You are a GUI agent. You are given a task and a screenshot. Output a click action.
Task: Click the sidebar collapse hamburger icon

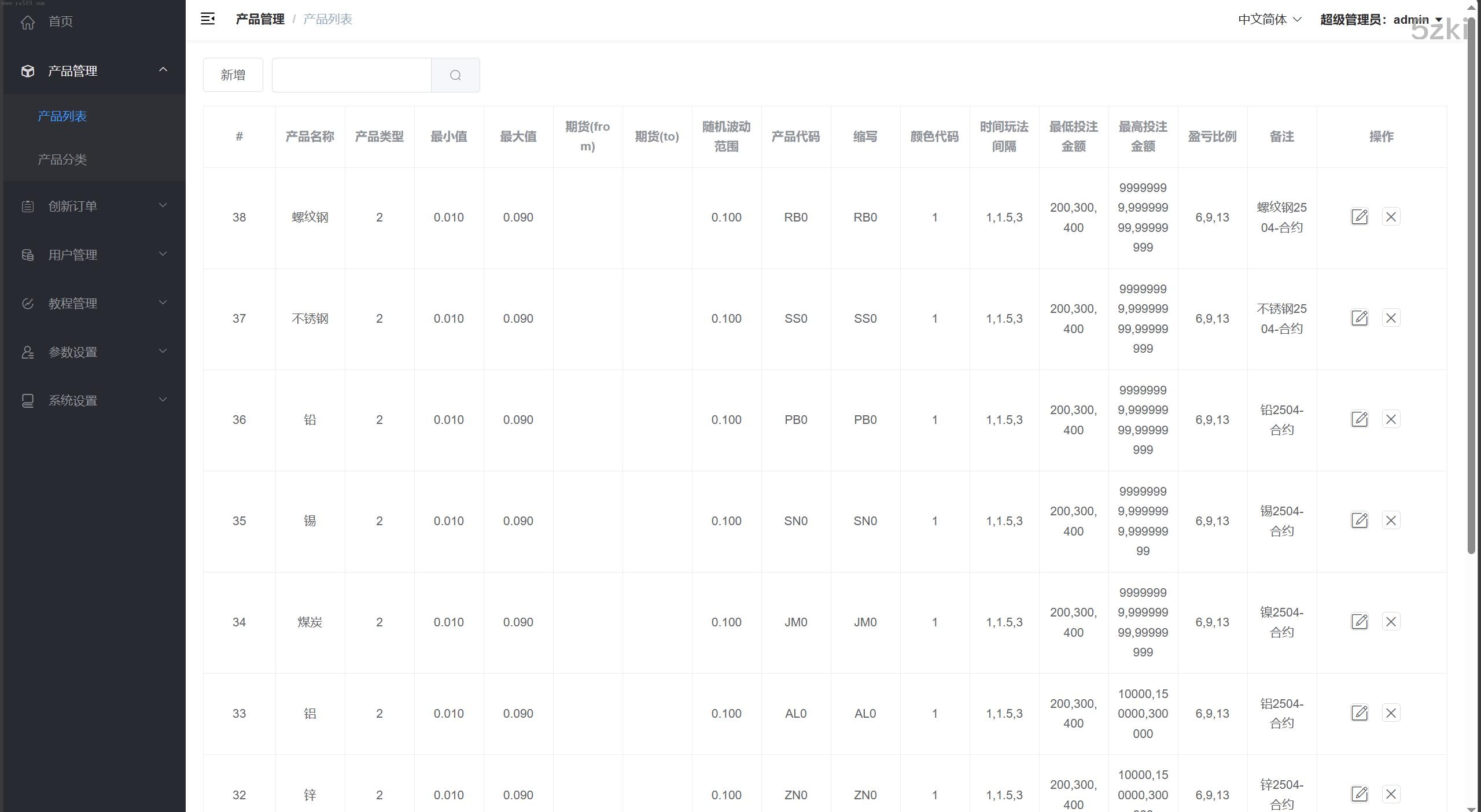point(208,19)
